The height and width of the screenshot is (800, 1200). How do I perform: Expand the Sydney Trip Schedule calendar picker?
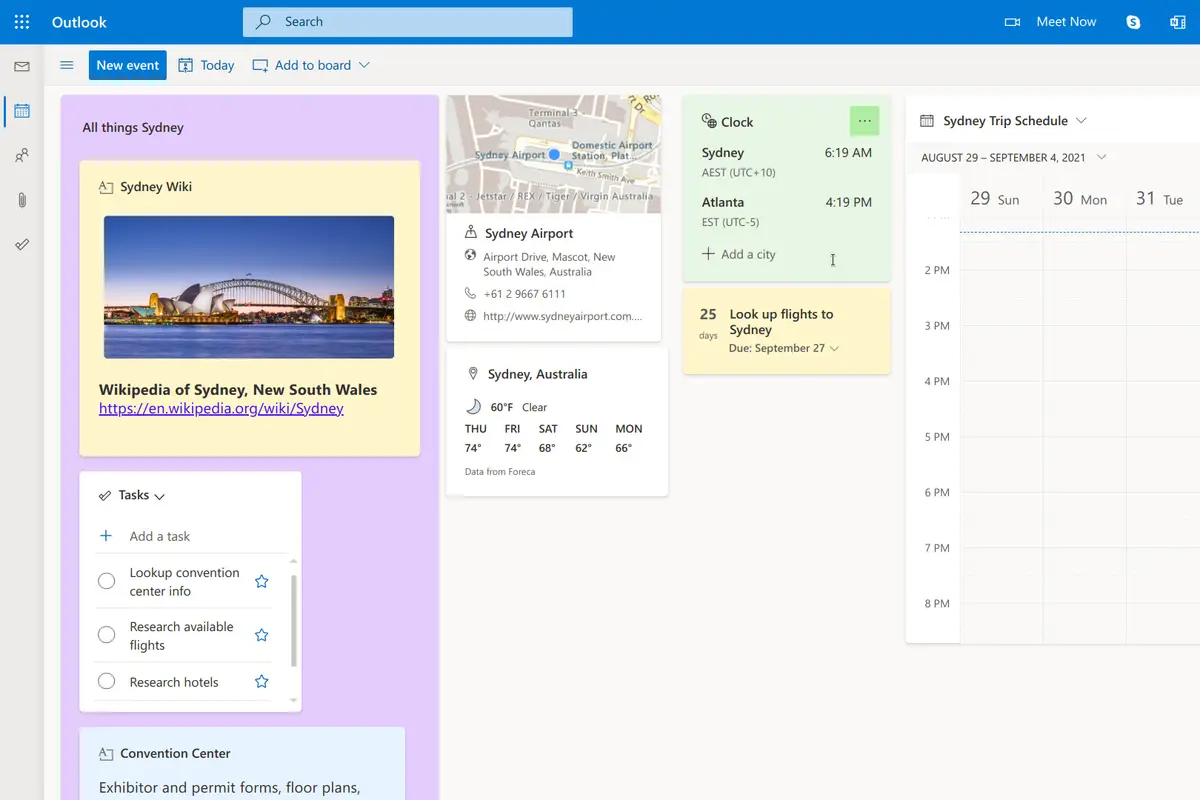click(1081, 120)
